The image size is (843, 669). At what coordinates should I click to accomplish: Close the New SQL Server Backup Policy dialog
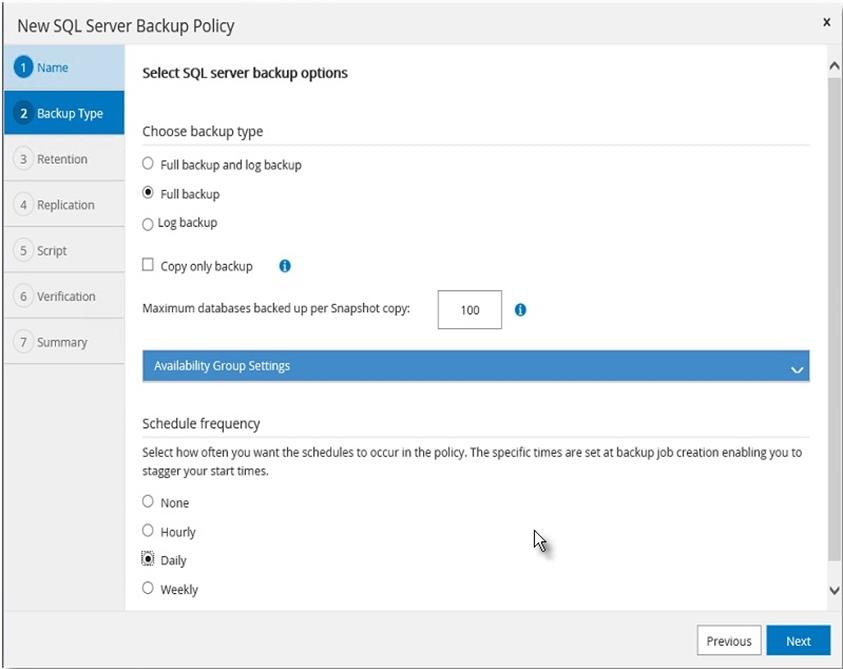pyautogui.click(x=826, y=22)
